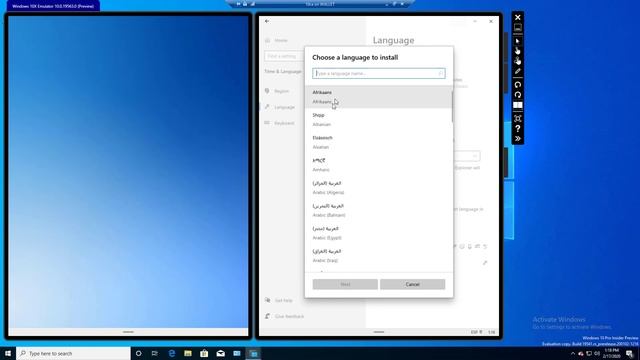
Task: Select single touch input hand tool
Action: 518,51
